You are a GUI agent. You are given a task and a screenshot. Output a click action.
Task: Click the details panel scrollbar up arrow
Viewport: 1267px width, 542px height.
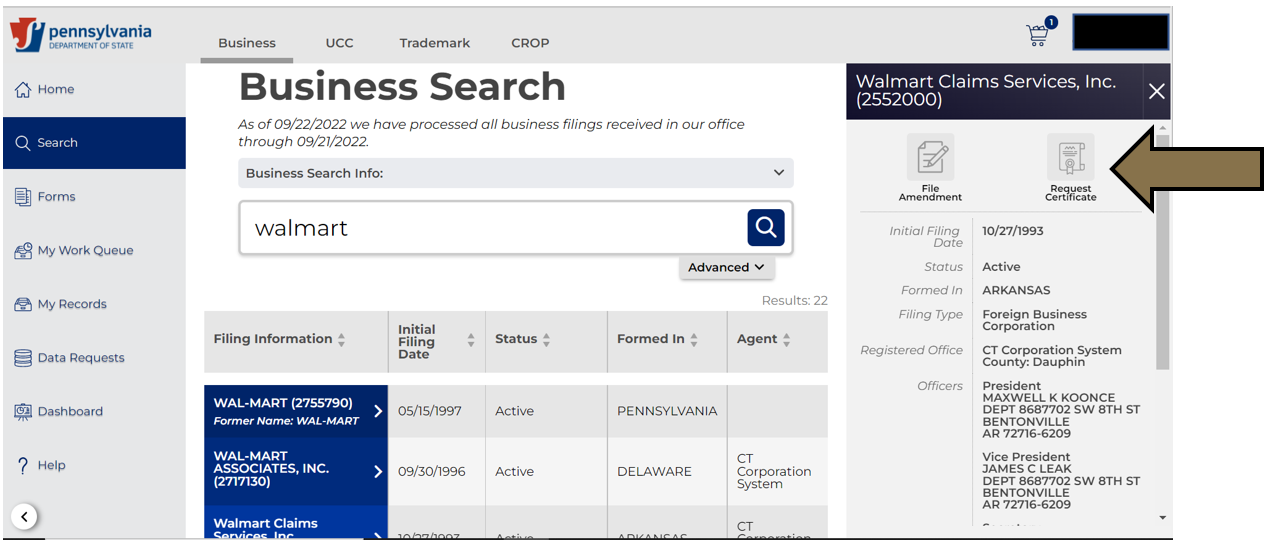tap(1162, 128)
